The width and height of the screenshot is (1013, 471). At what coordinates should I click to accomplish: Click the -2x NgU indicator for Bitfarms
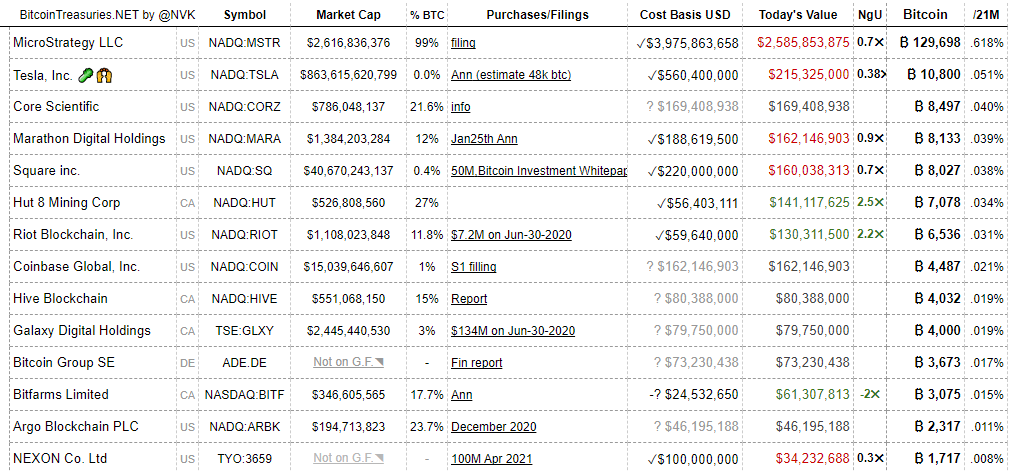pyautogui.click(x=870, y=395)
